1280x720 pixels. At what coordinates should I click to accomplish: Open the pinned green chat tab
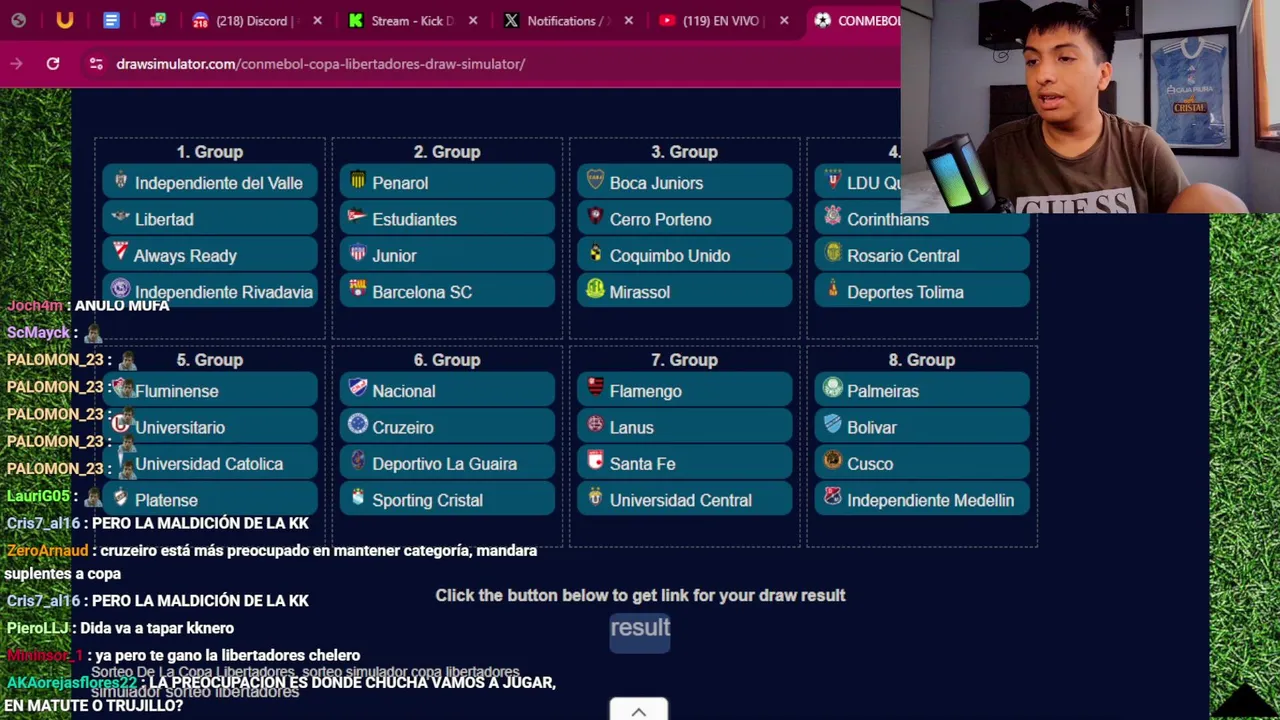coord(158,21)
